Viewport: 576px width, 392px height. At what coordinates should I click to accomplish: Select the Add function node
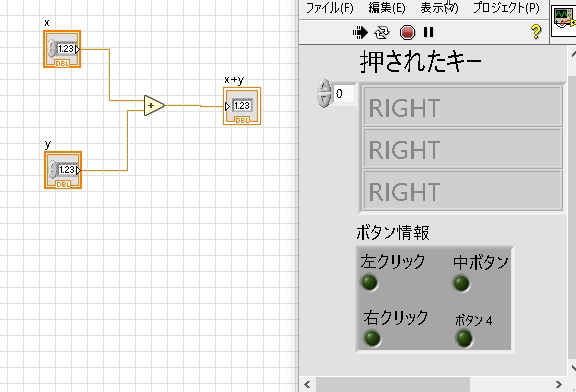click(154, 106)
